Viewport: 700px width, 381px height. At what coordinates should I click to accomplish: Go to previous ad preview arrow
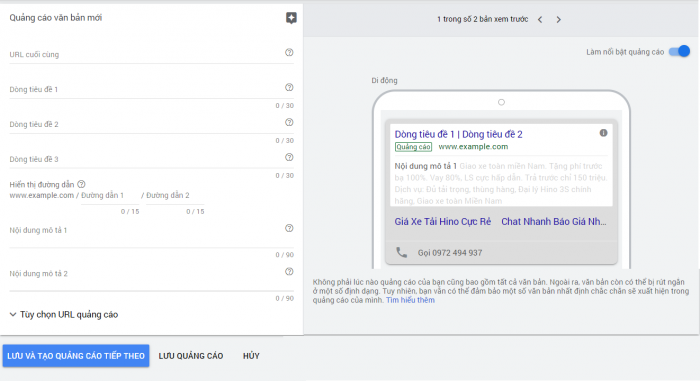[x=540, y=20]
